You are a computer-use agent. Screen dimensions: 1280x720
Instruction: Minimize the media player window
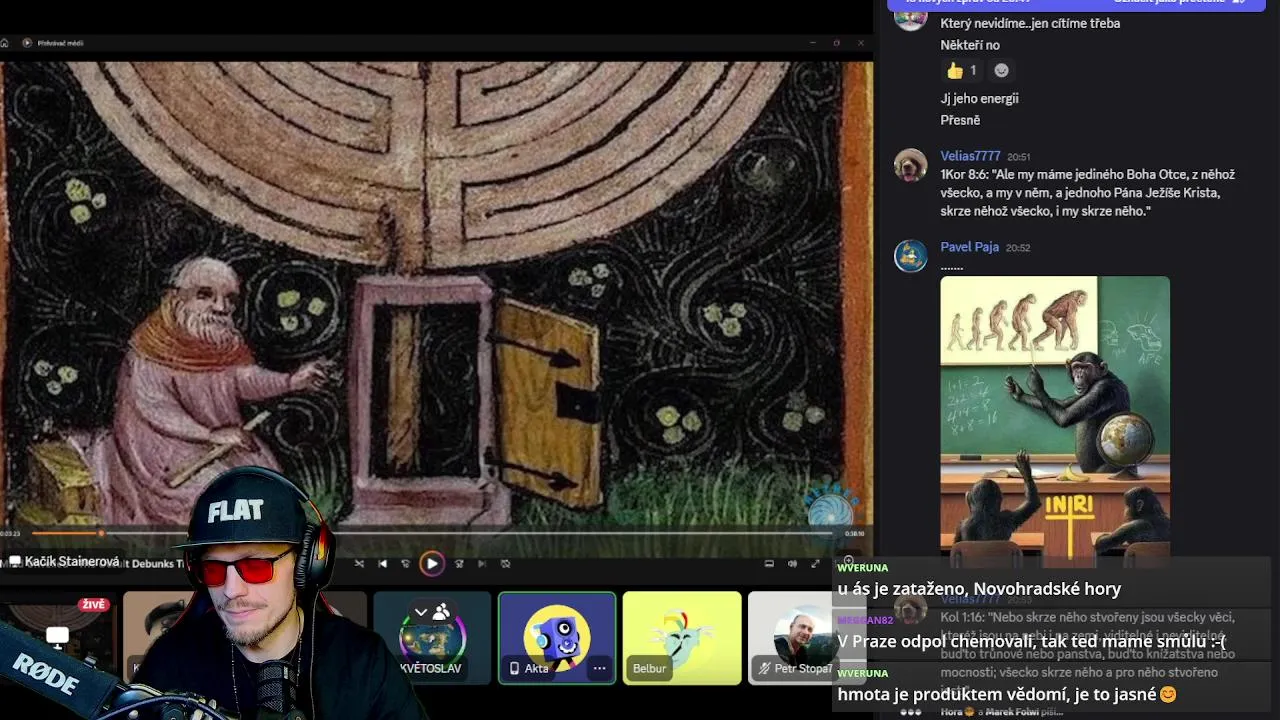click(x=812, y=43)
